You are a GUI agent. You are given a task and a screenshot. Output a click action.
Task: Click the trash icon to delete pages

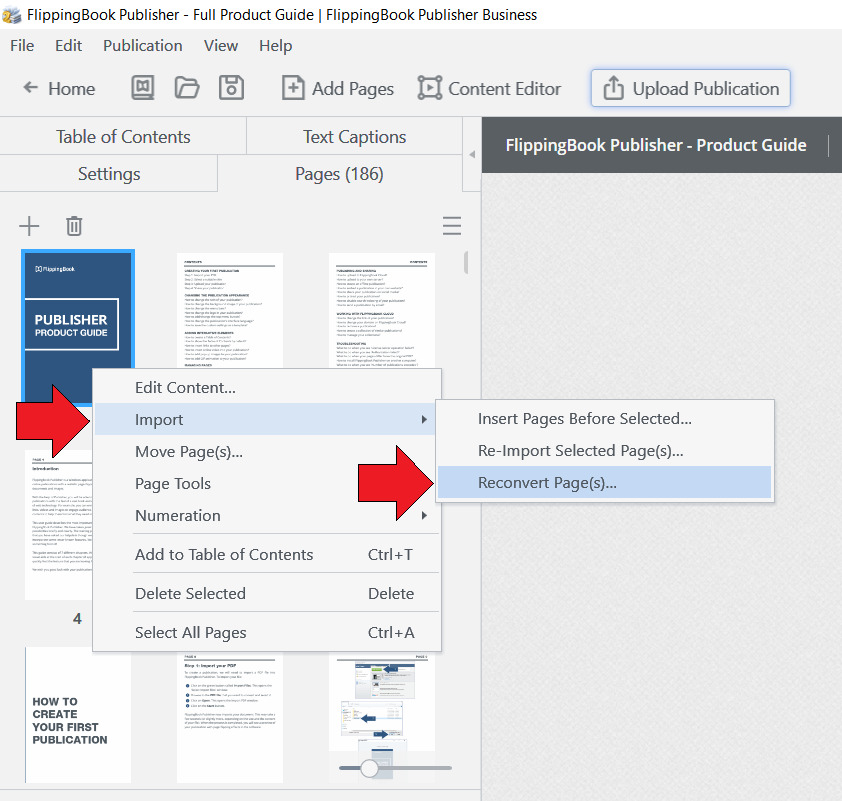74,226
